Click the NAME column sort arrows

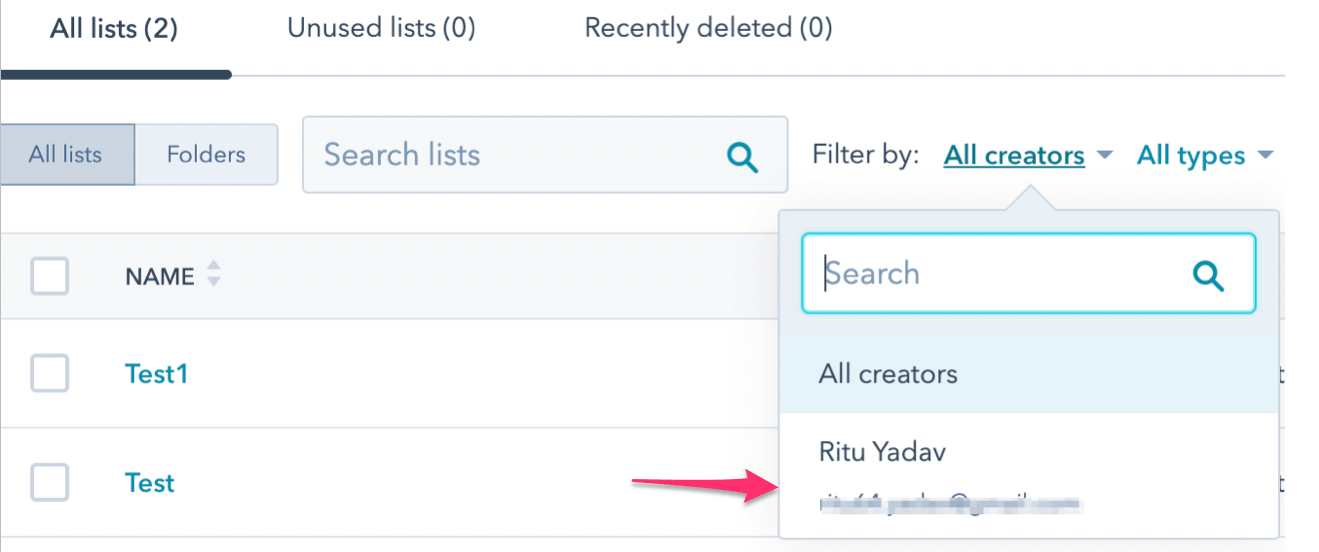pyautogui.click(x=213, y=276)
